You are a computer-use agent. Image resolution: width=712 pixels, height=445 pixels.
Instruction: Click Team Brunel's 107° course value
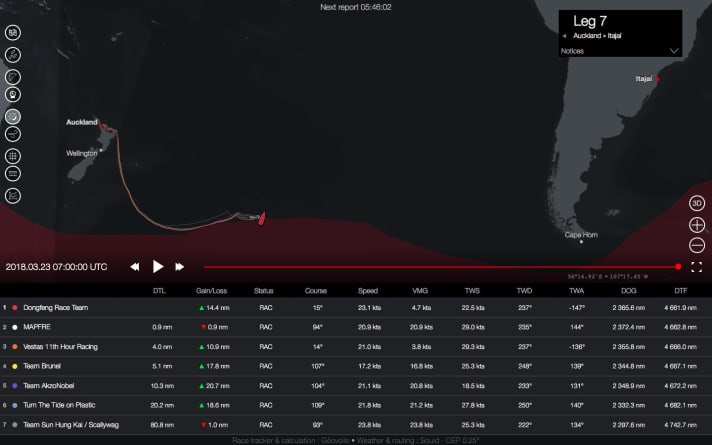318,366
